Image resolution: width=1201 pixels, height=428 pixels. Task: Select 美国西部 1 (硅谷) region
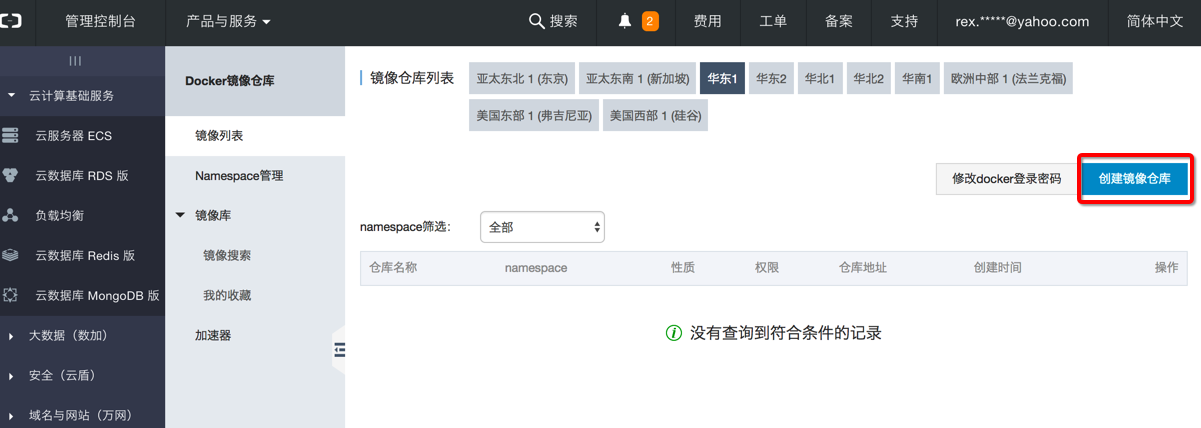[x=656, y=115]
